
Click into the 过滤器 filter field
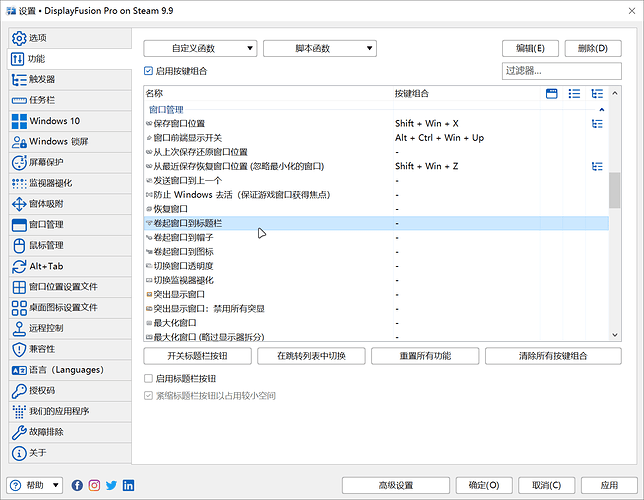(561, 71)
